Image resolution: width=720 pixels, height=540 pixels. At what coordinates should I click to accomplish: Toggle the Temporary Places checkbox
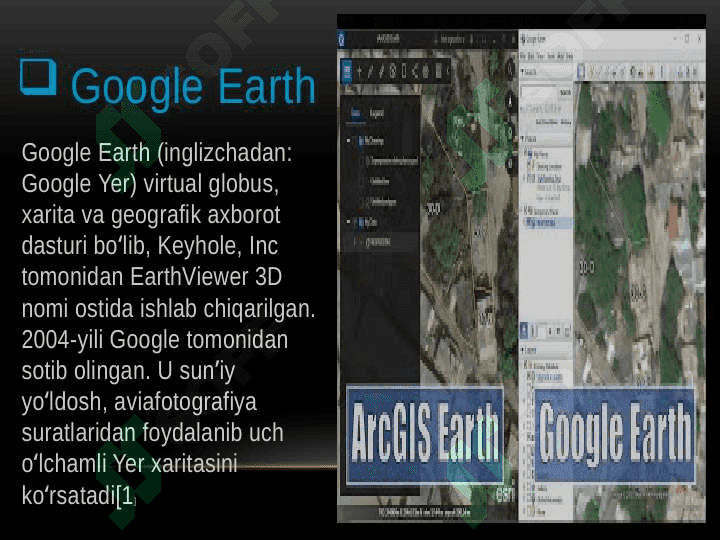point(526,211)
